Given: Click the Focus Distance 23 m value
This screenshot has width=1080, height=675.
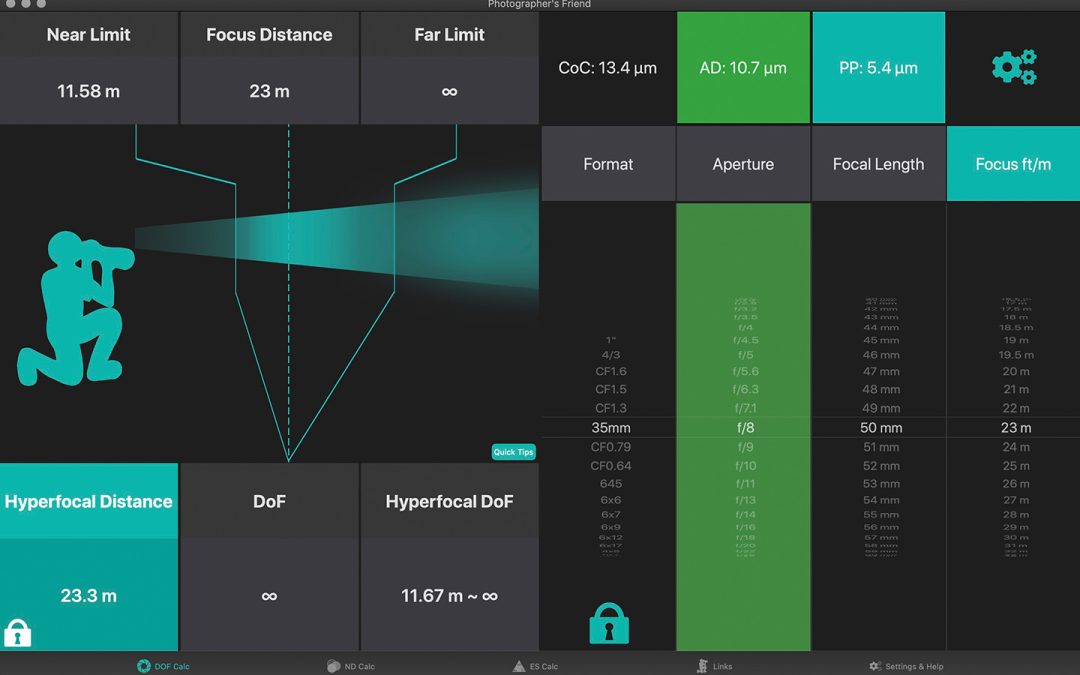Looking at the screenshot, I should point(269,91).
